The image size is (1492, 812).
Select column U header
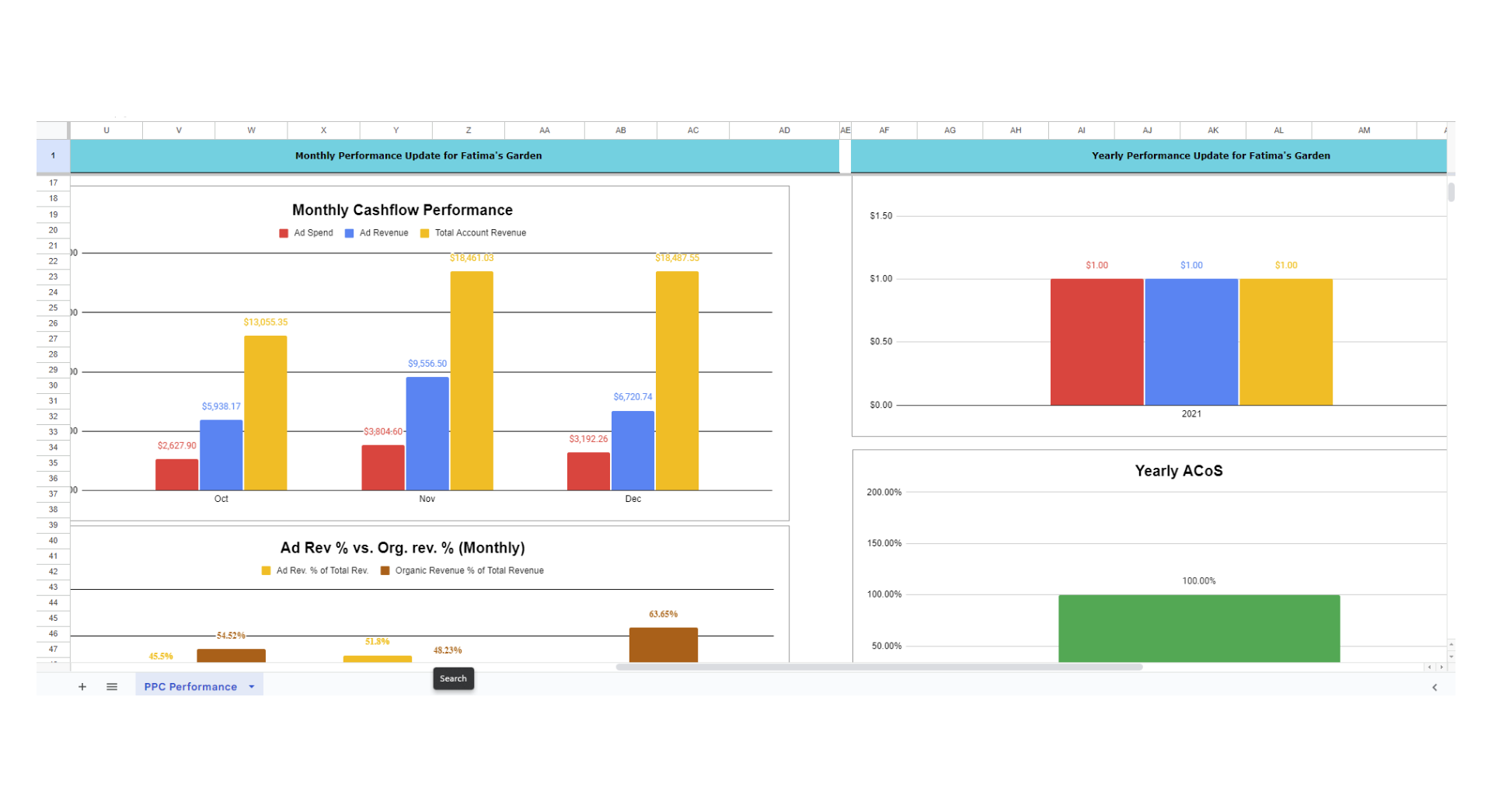pos(106,131)
